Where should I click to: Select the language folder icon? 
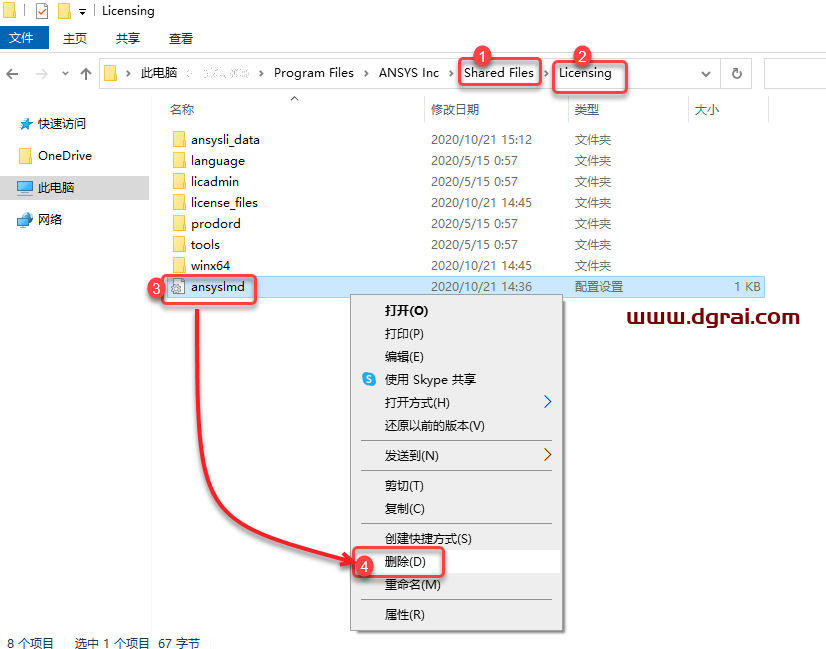click(x=179, y=161)
